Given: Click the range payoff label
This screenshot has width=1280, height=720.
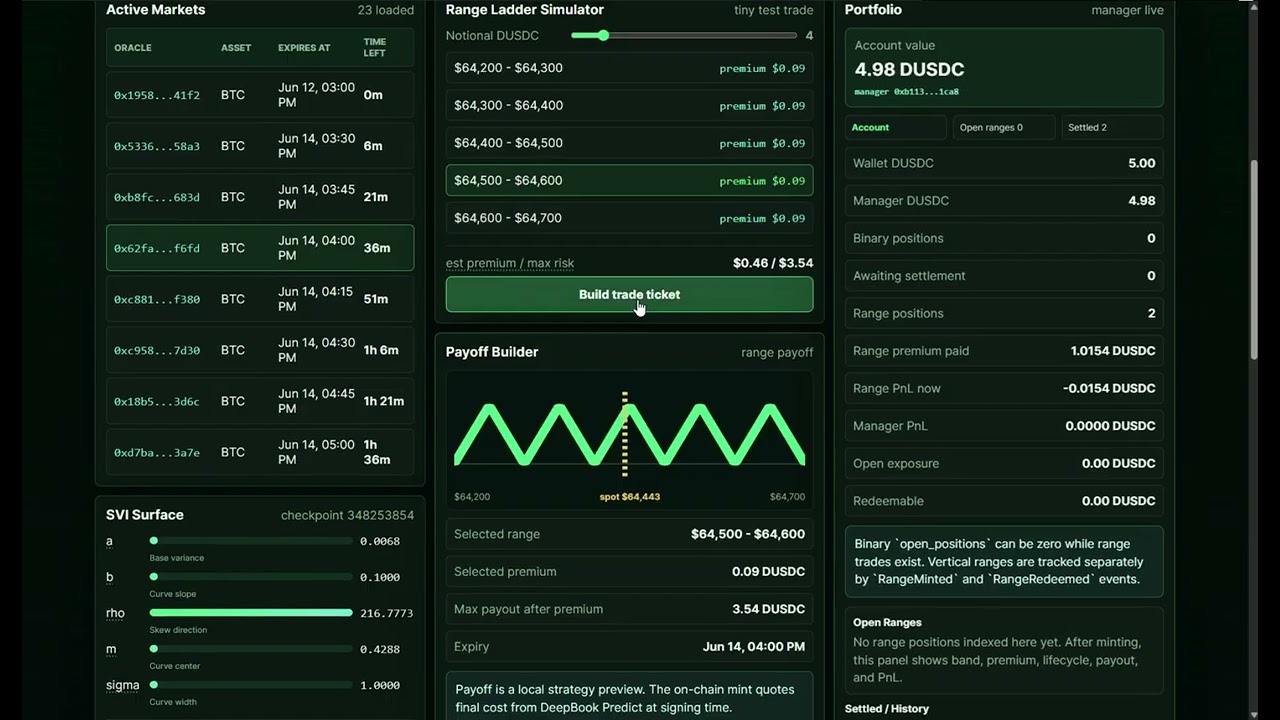Looking at the screenshot, I should pyautogui.click(x=777, y=352).
